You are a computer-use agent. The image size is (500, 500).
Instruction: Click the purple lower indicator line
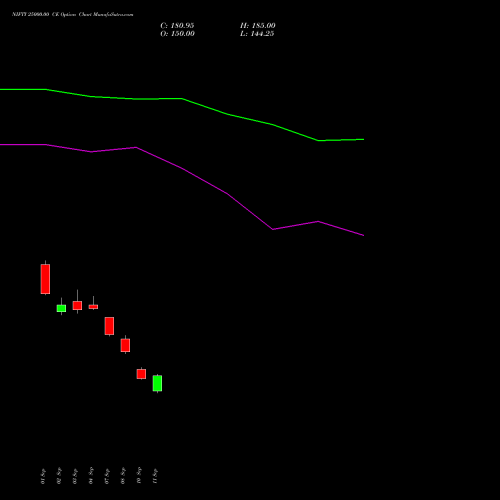[x=182, y=168]
